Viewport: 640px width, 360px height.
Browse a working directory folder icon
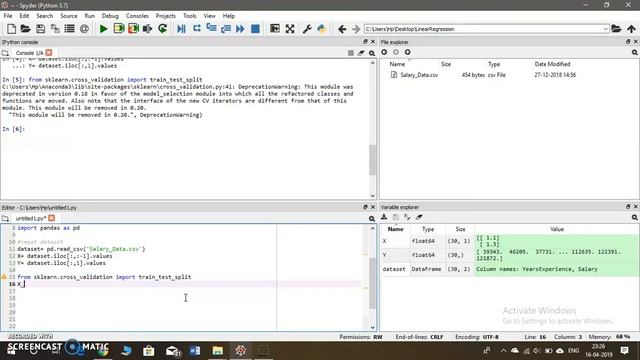(616, 29)
